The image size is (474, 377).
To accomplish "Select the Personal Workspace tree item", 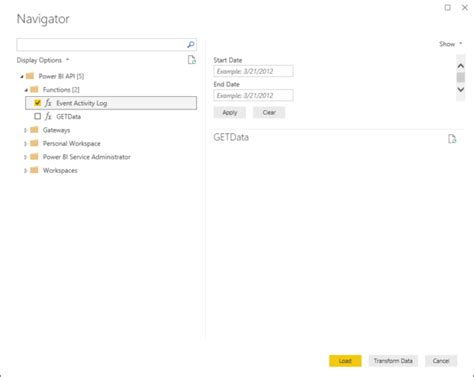I will pos(72,143).
